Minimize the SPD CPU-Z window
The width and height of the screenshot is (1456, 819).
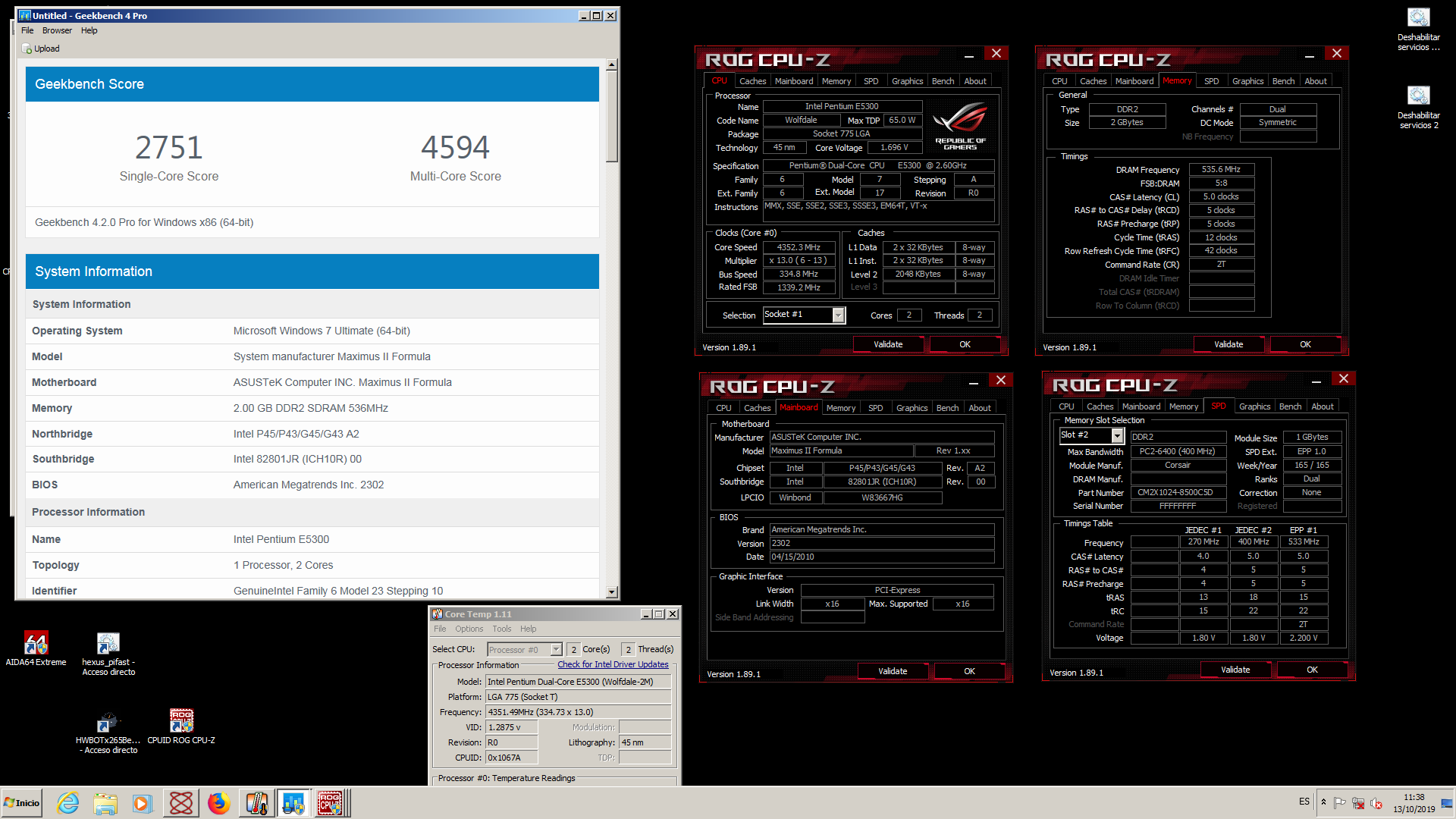[x=1316, y=381]
